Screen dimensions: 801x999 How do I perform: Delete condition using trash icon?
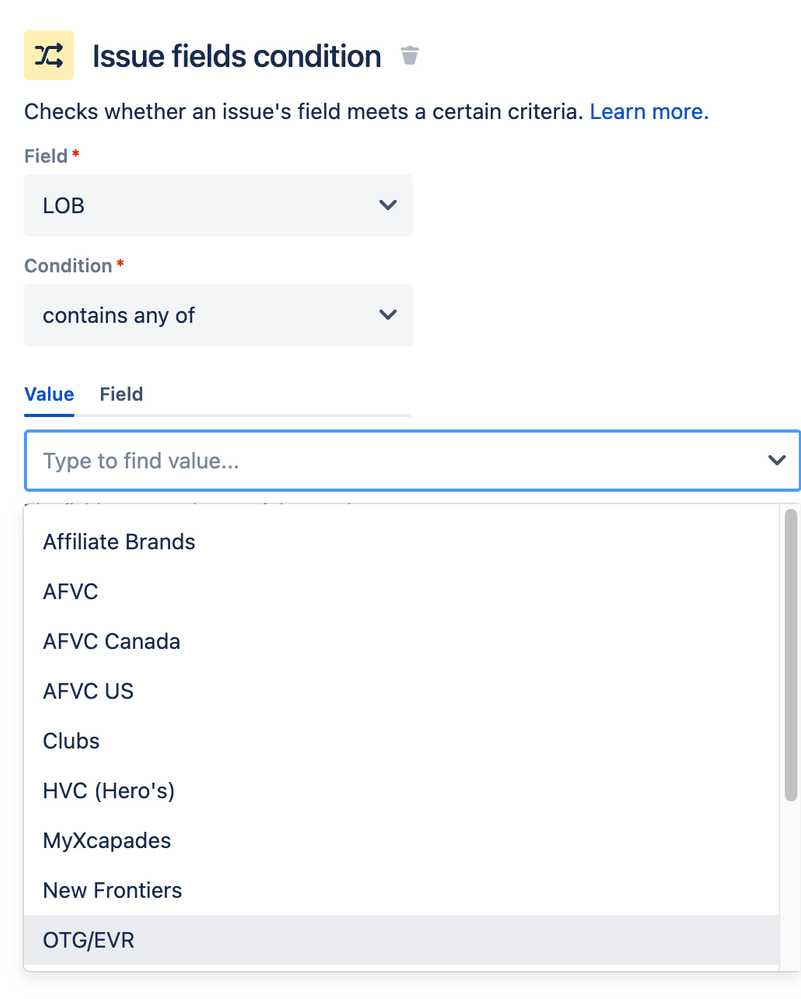click(x=409, y=55)
